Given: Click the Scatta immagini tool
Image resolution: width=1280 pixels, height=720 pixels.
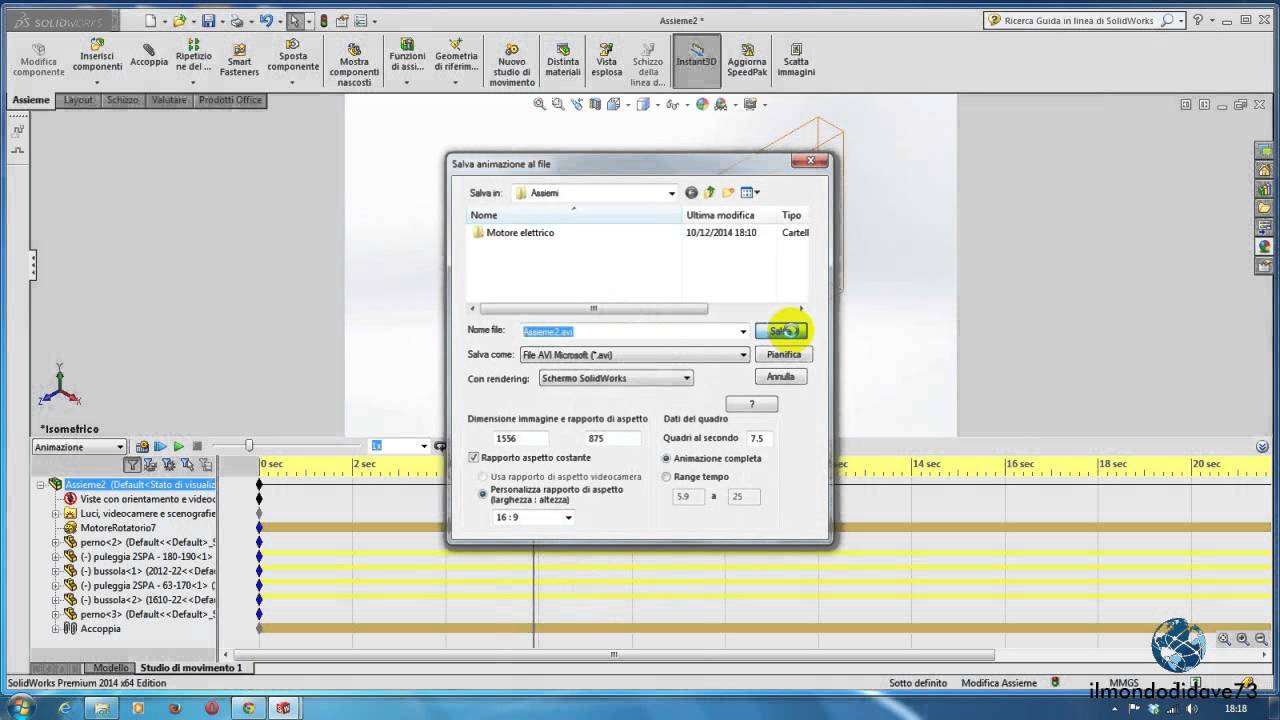Looking at the screenshot, I should pyautogui.click(x=796, y=60).
